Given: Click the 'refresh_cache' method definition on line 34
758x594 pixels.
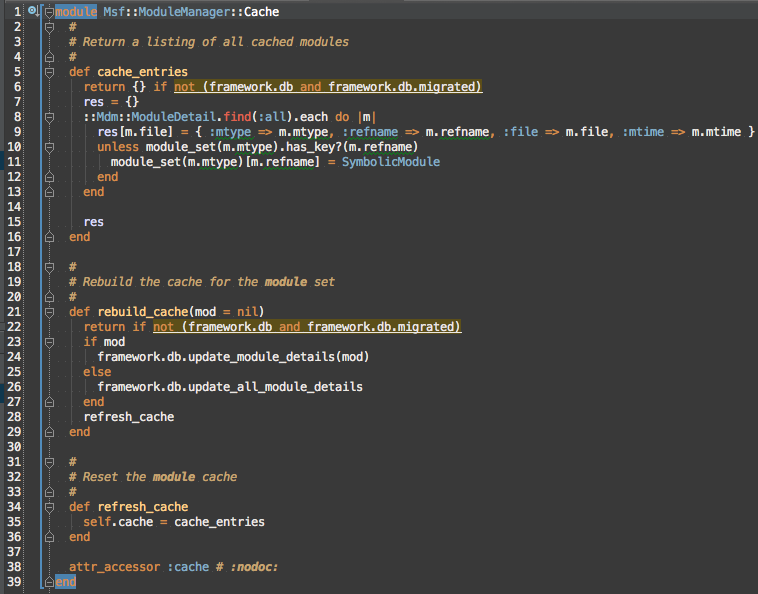Looking at the screenshot, I should point(143,507).
